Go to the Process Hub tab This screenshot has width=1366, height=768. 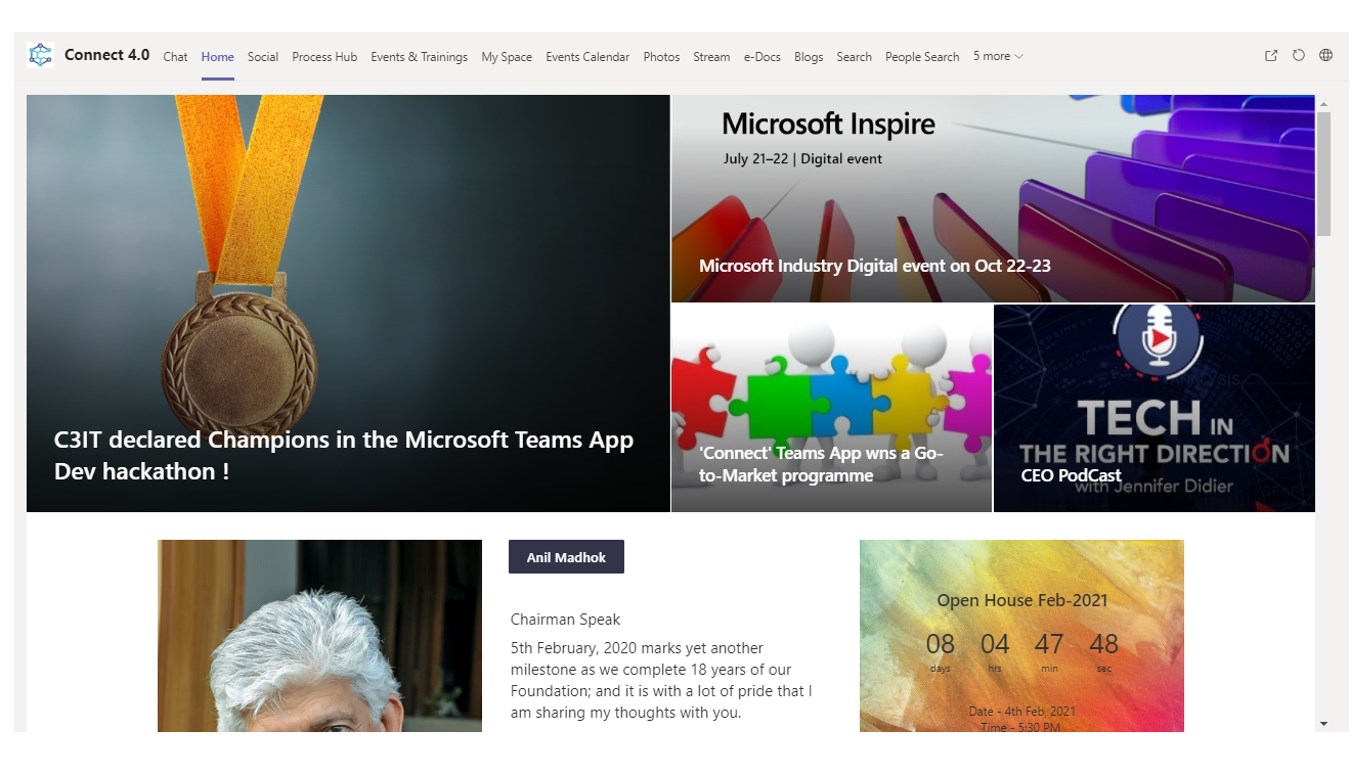pos(324,57)
